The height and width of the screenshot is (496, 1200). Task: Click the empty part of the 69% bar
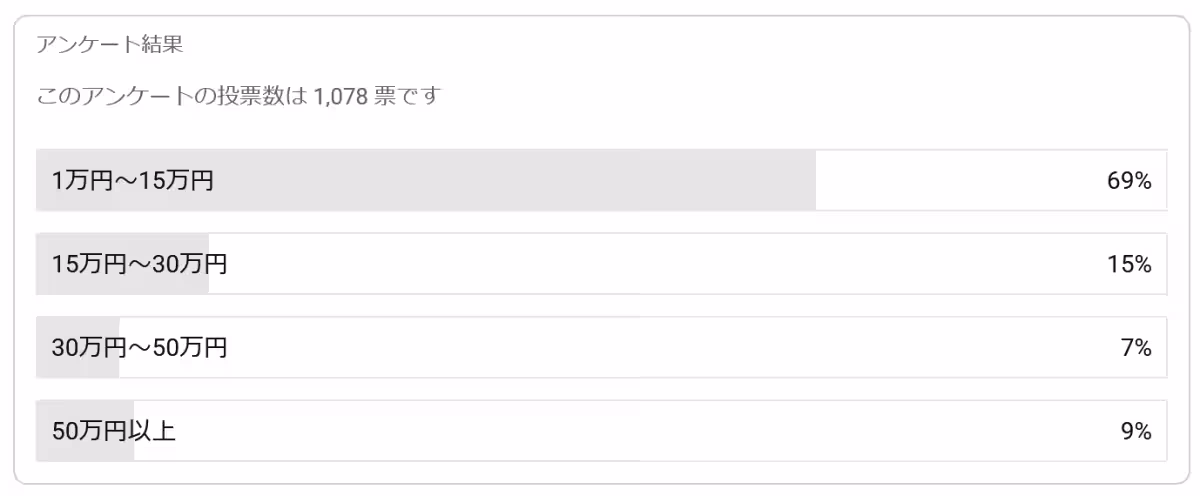tap(991, 180)
